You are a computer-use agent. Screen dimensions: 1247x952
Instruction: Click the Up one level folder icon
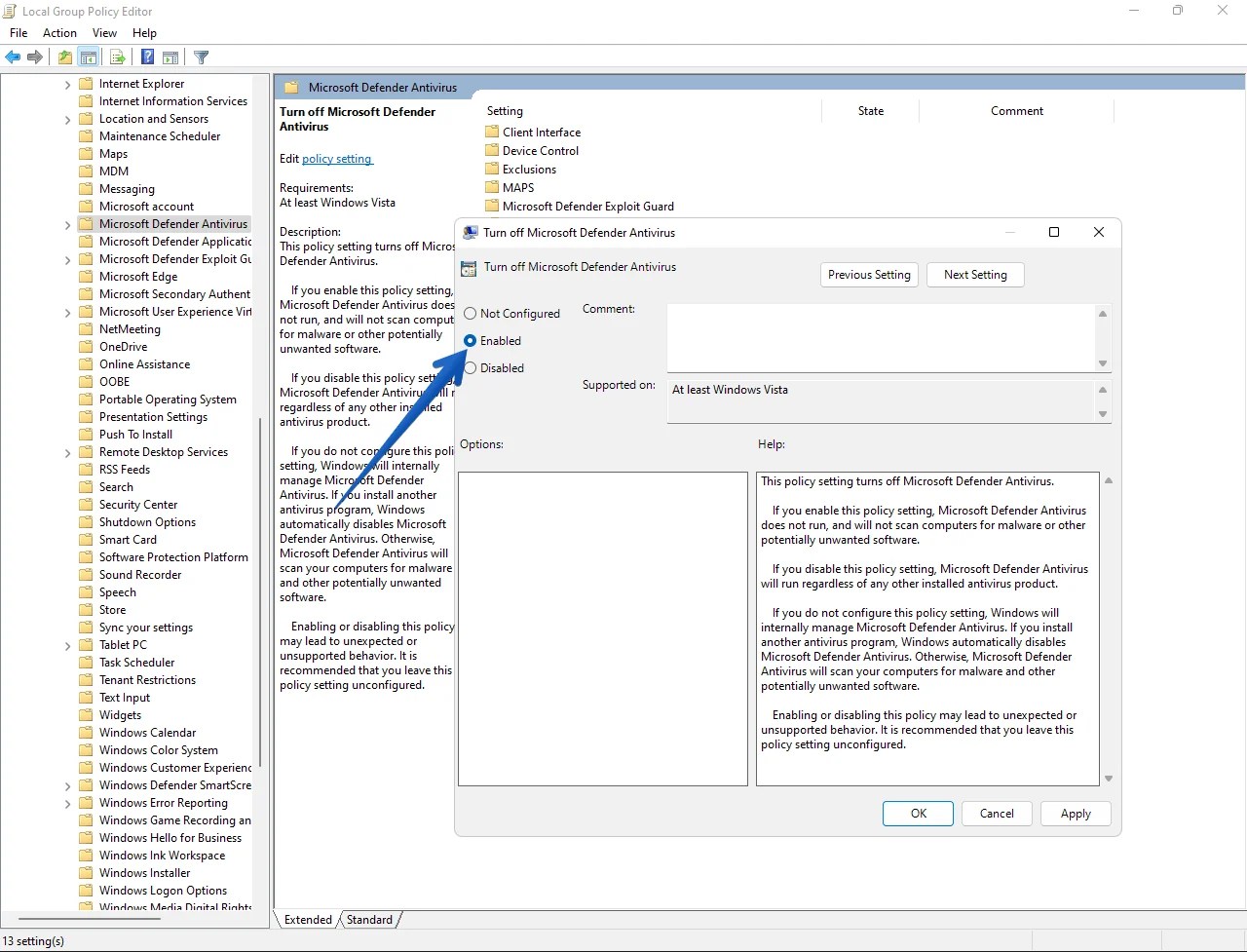tap(63, 57)
